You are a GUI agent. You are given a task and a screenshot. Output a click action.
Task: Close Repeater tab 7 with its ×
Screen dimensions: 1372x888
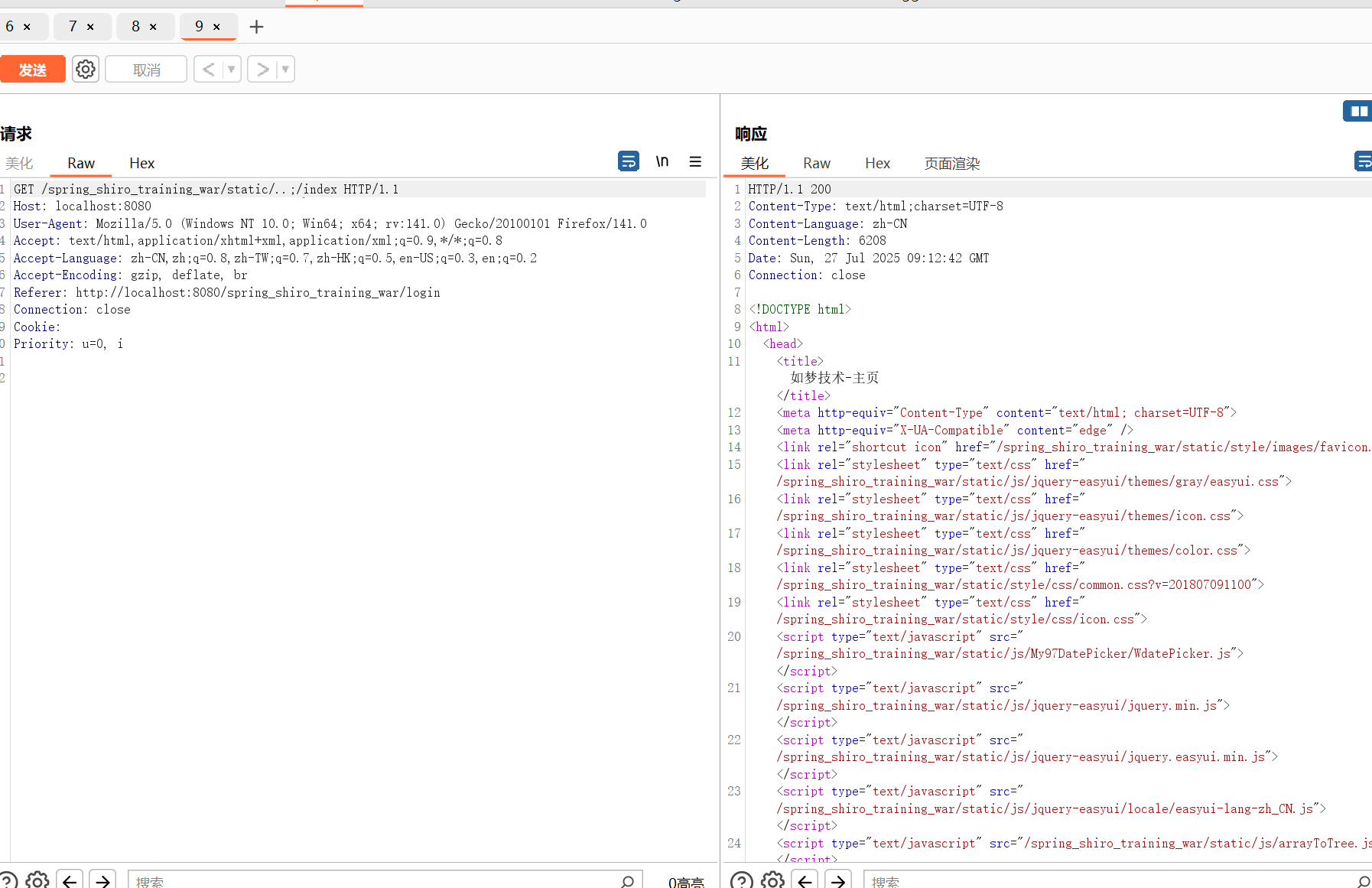click(x=90, y=27)
